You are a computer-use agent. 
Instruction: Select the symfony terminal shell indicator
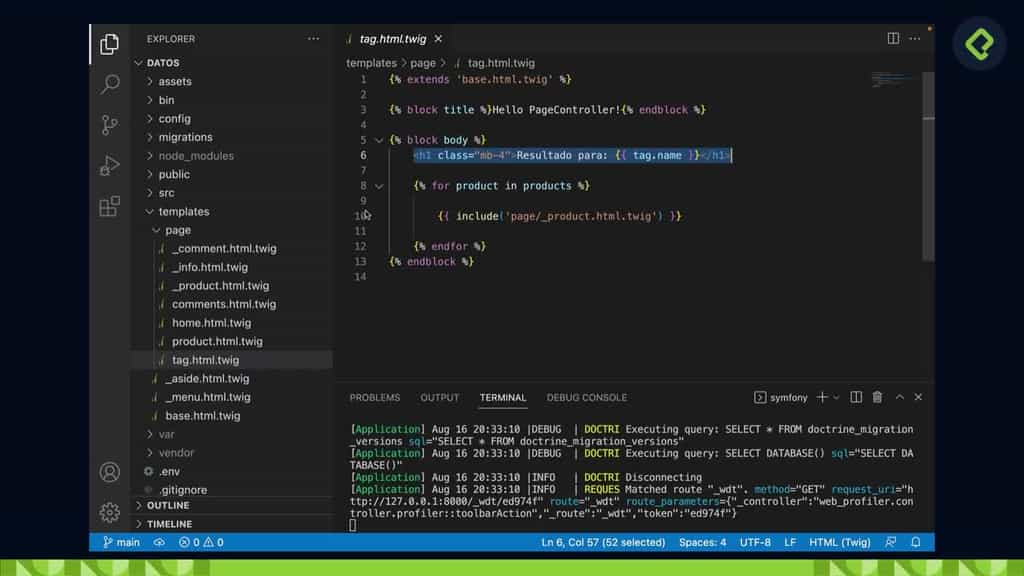(x=780, y=397)
